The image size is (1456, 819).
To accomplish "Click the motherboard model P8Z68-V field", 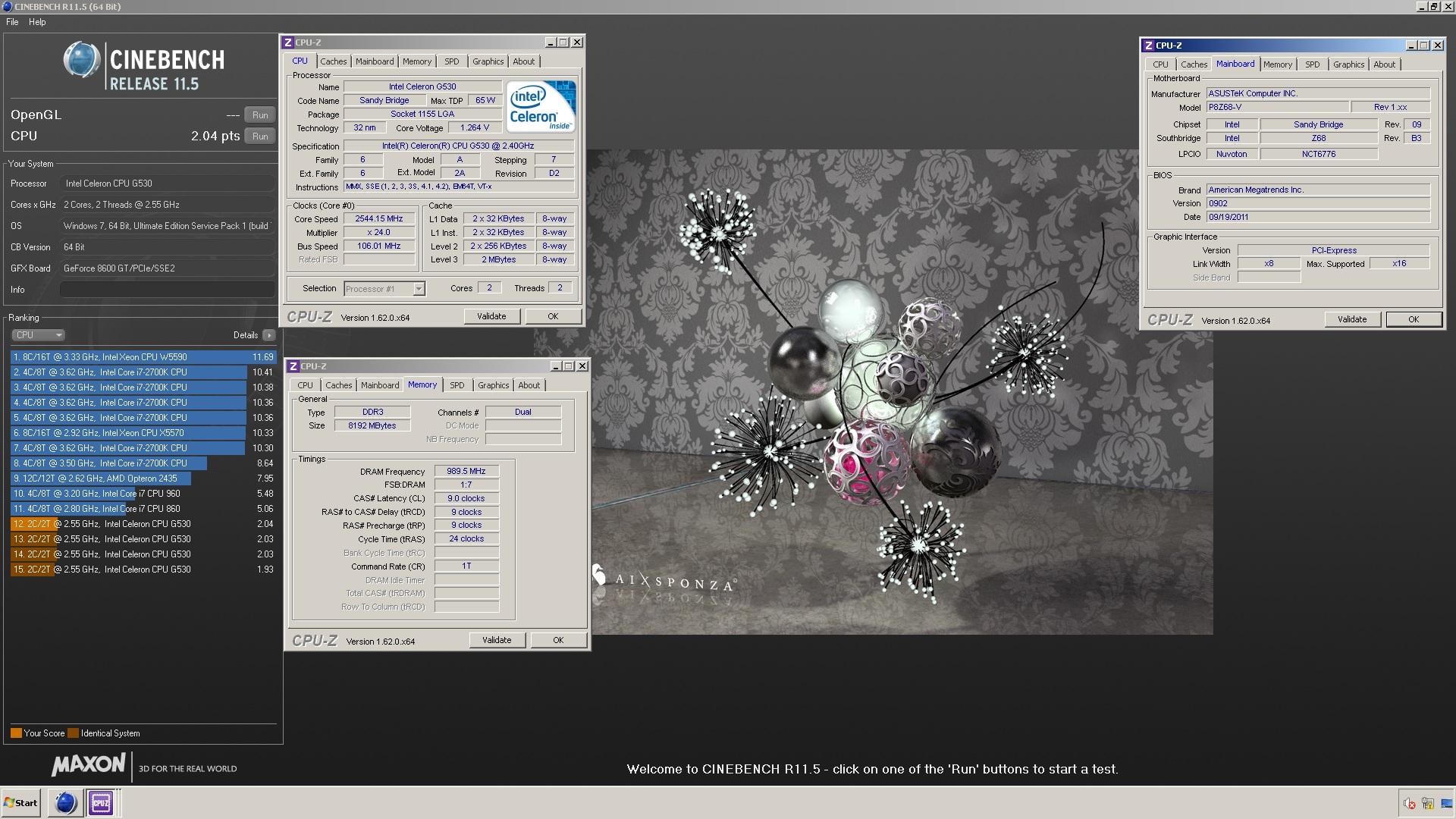I will 1278,107.
